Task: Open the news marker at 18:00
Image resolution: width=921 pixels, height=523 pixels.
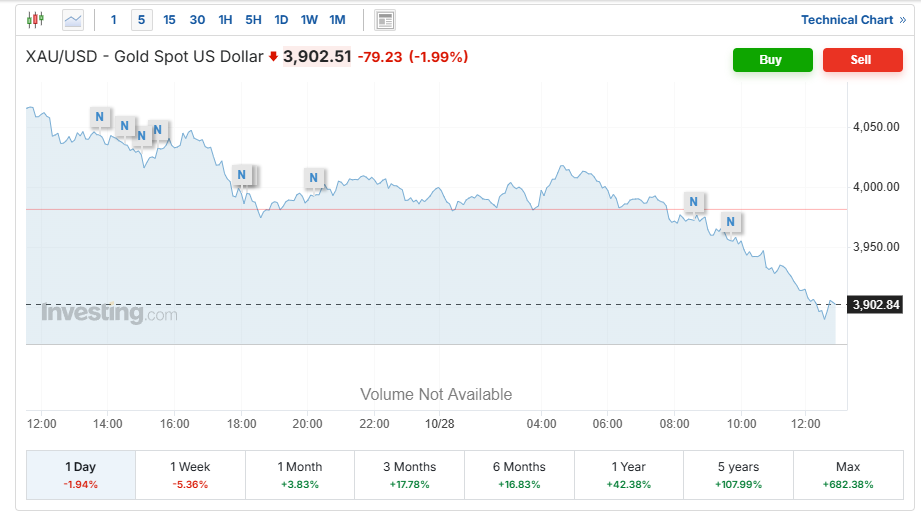Action: pos(241,176)
